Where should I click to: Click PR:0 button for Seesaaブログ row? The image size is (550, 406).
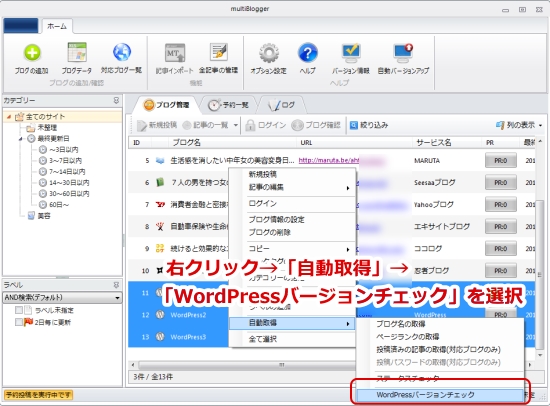[x=501, y=182]
